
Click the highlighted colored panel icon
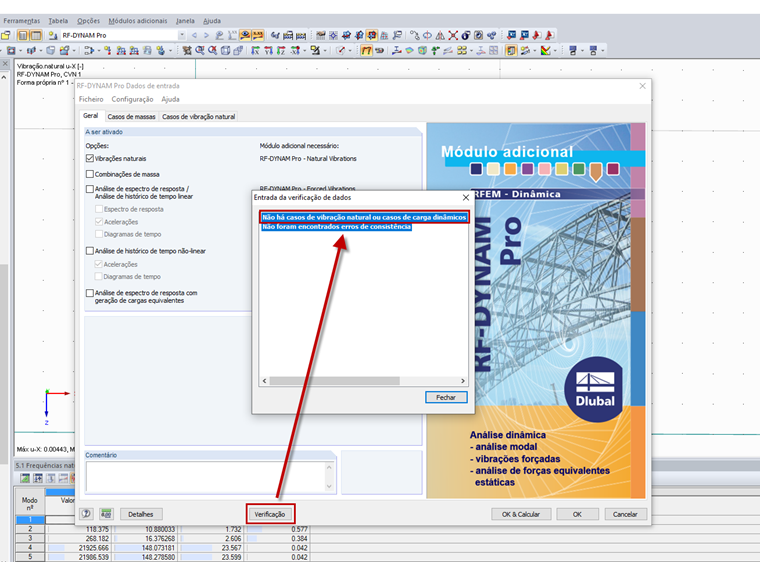(x=511, y=50)
